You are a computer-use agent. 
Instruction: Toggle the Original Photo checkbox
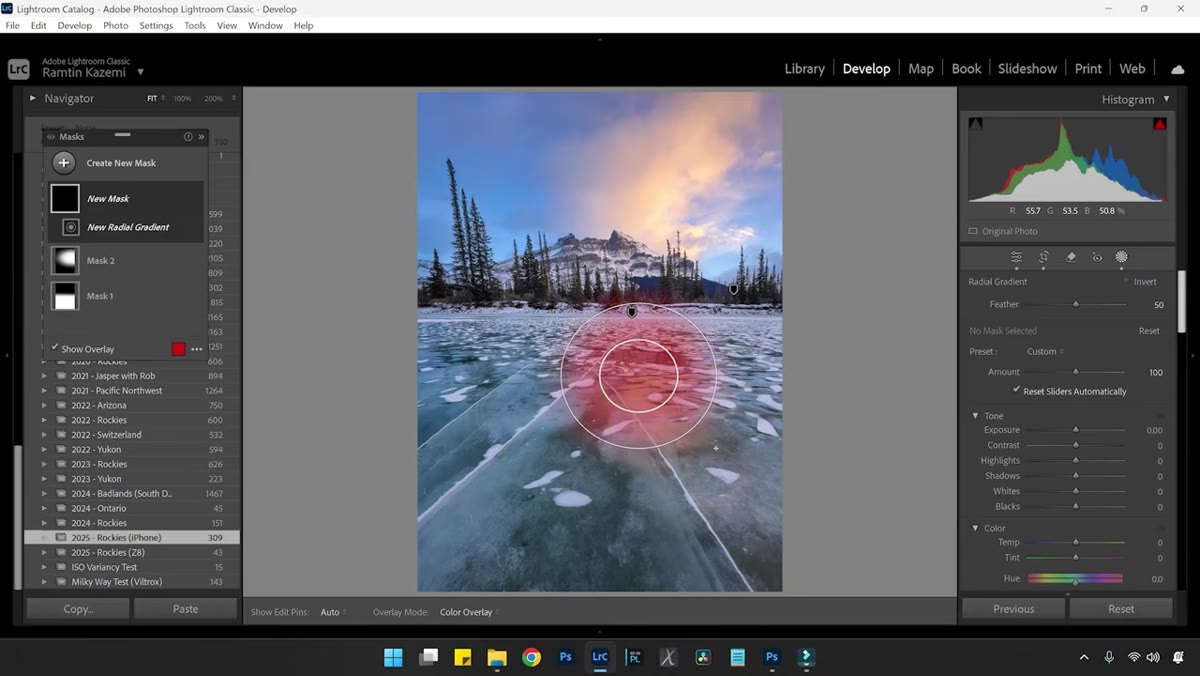973,231
